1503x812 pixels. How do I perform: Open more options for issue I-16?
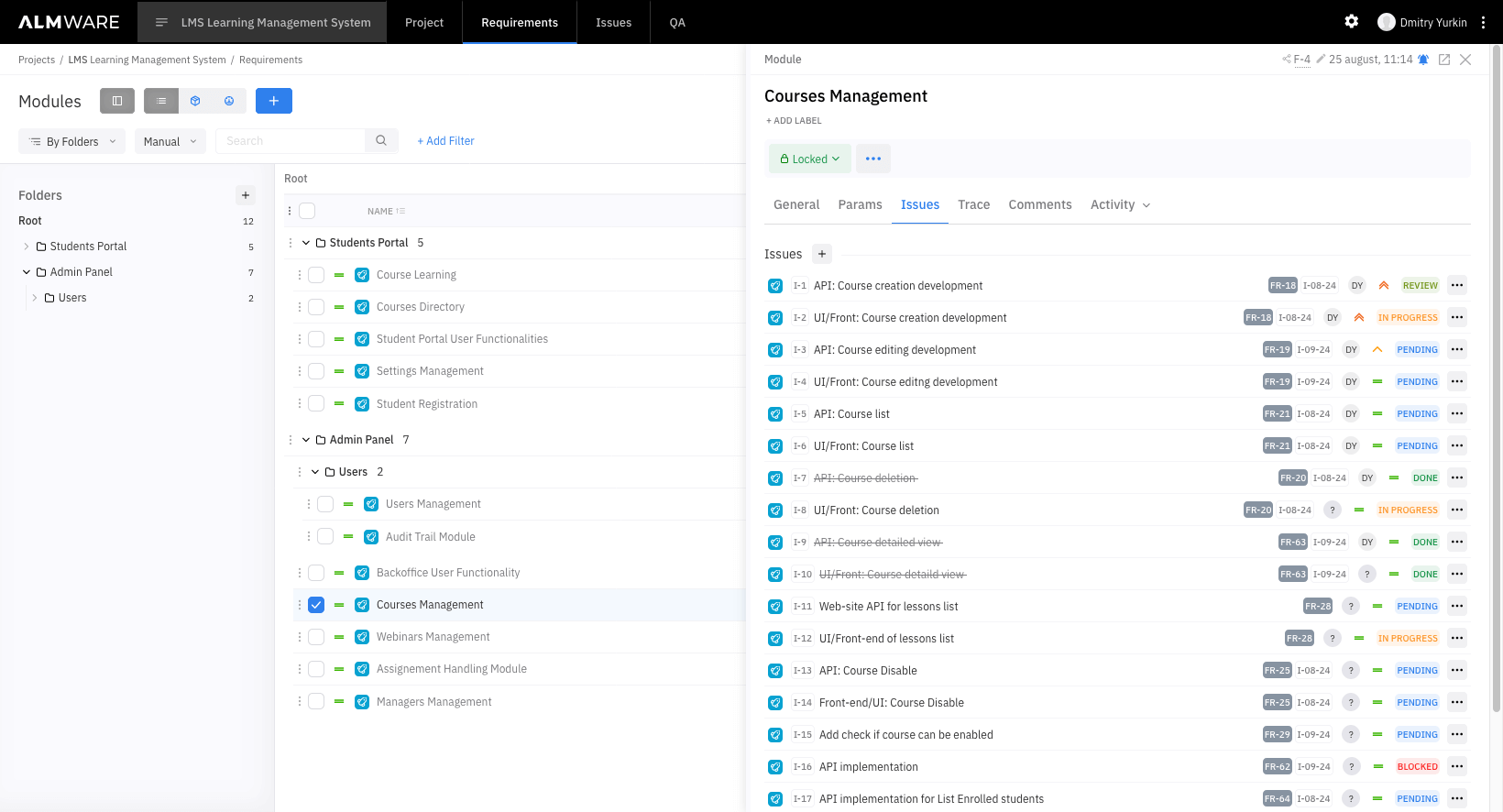pos(1457,766)
